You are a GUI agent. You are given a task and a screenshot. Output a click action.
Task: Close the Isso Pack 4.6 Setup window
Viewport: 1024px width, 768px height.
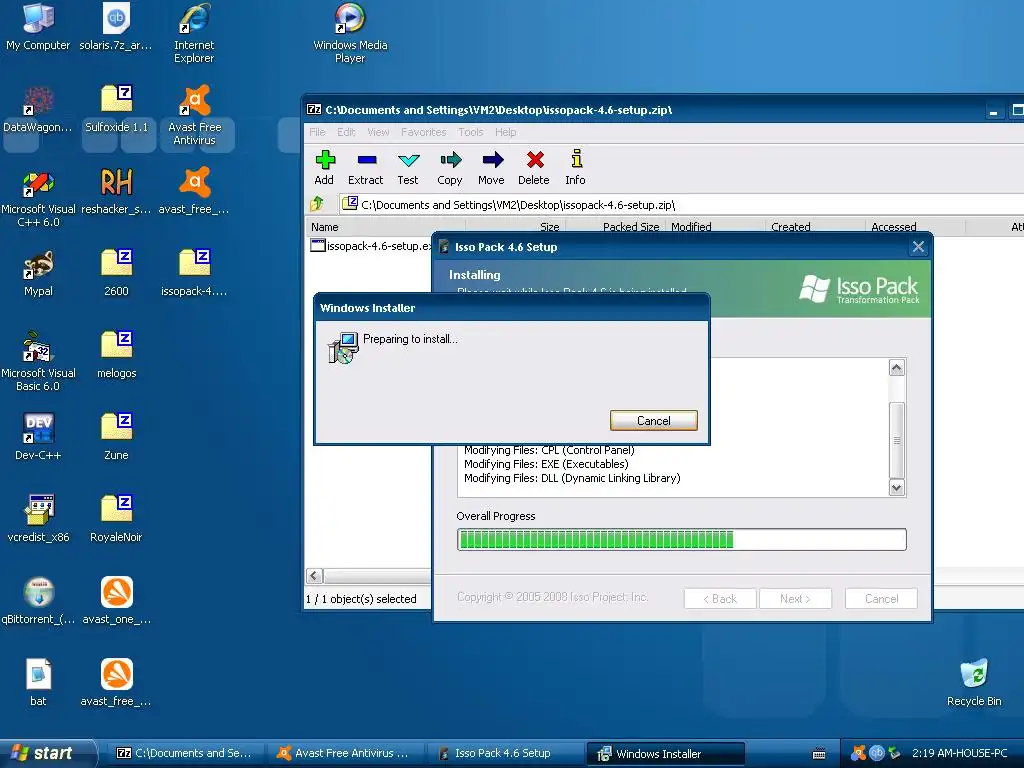coord(918,247)
